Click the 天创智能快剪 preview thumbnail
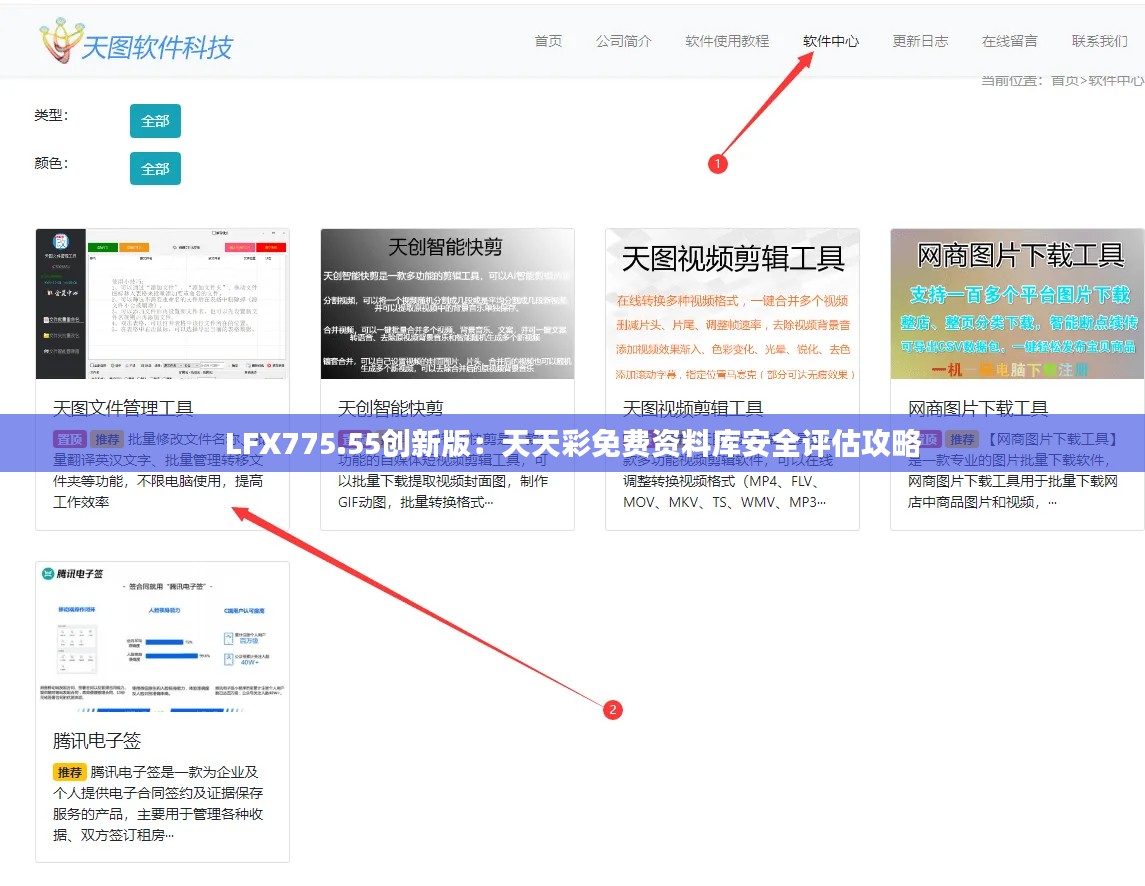The height and width of the screenshot is (886, 1145). click(x=447, y=304)
